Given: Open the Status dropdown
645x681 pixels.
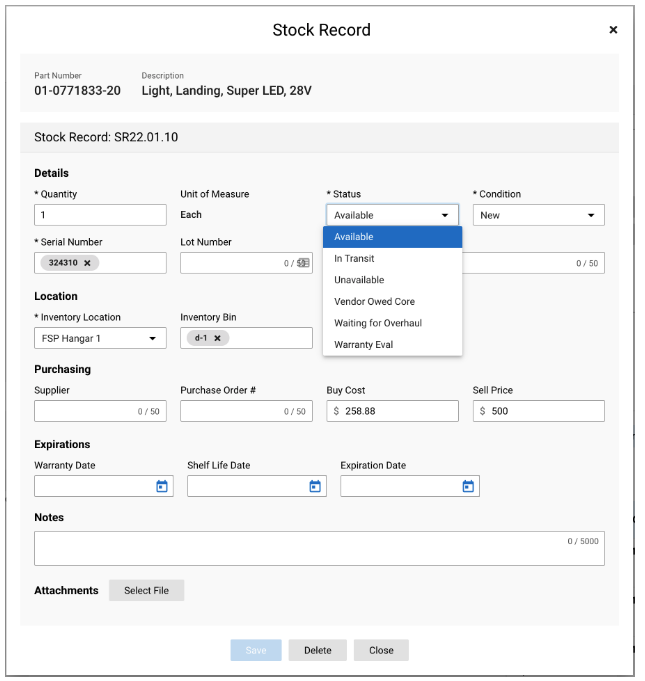Looking at the screenshot, I should 392,215.
